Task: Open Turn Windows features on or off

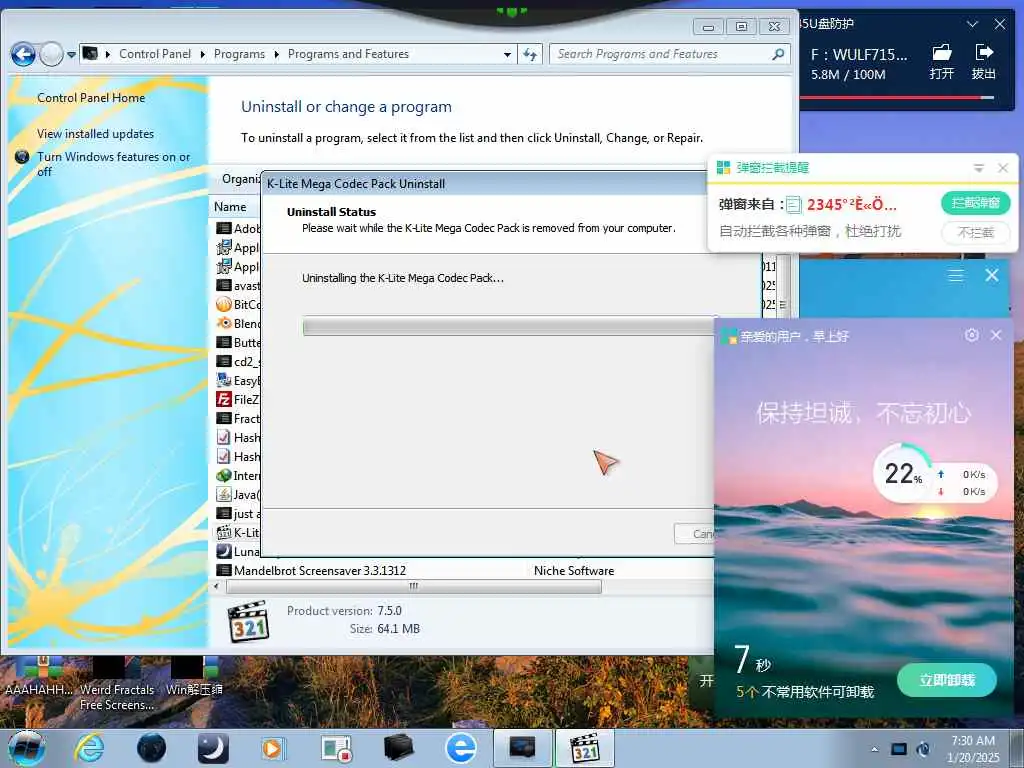Action: pyautogui.click(x=113, y=164)
